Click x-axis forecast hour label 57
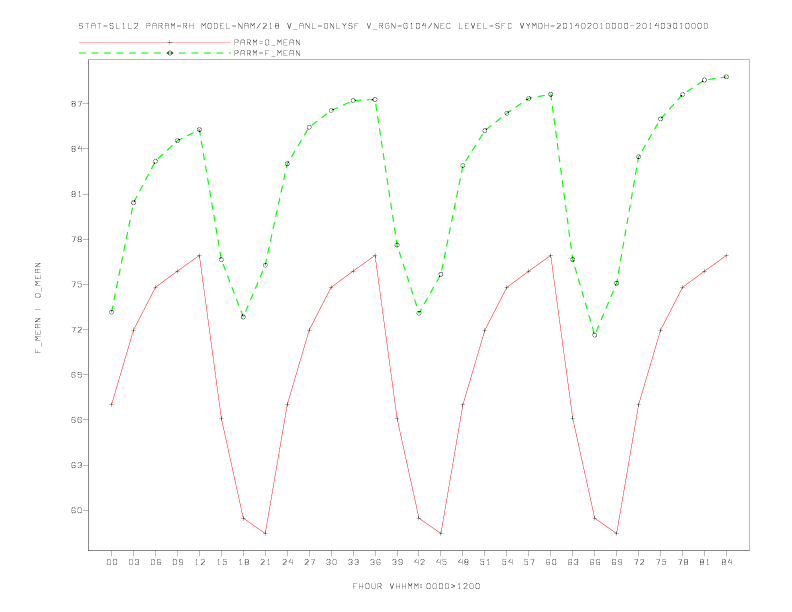Image resolution: width=792 pixels, height=612 pixels. tap(529, 562)
